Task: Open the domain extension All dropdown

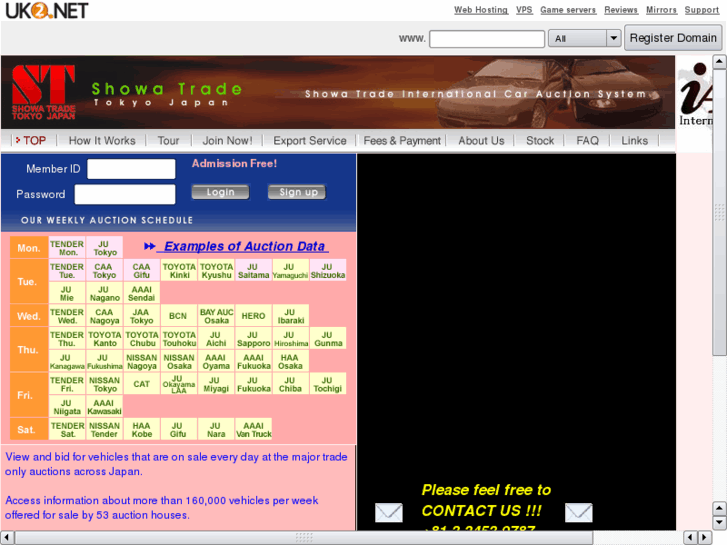Action: (x=584, y=38)
